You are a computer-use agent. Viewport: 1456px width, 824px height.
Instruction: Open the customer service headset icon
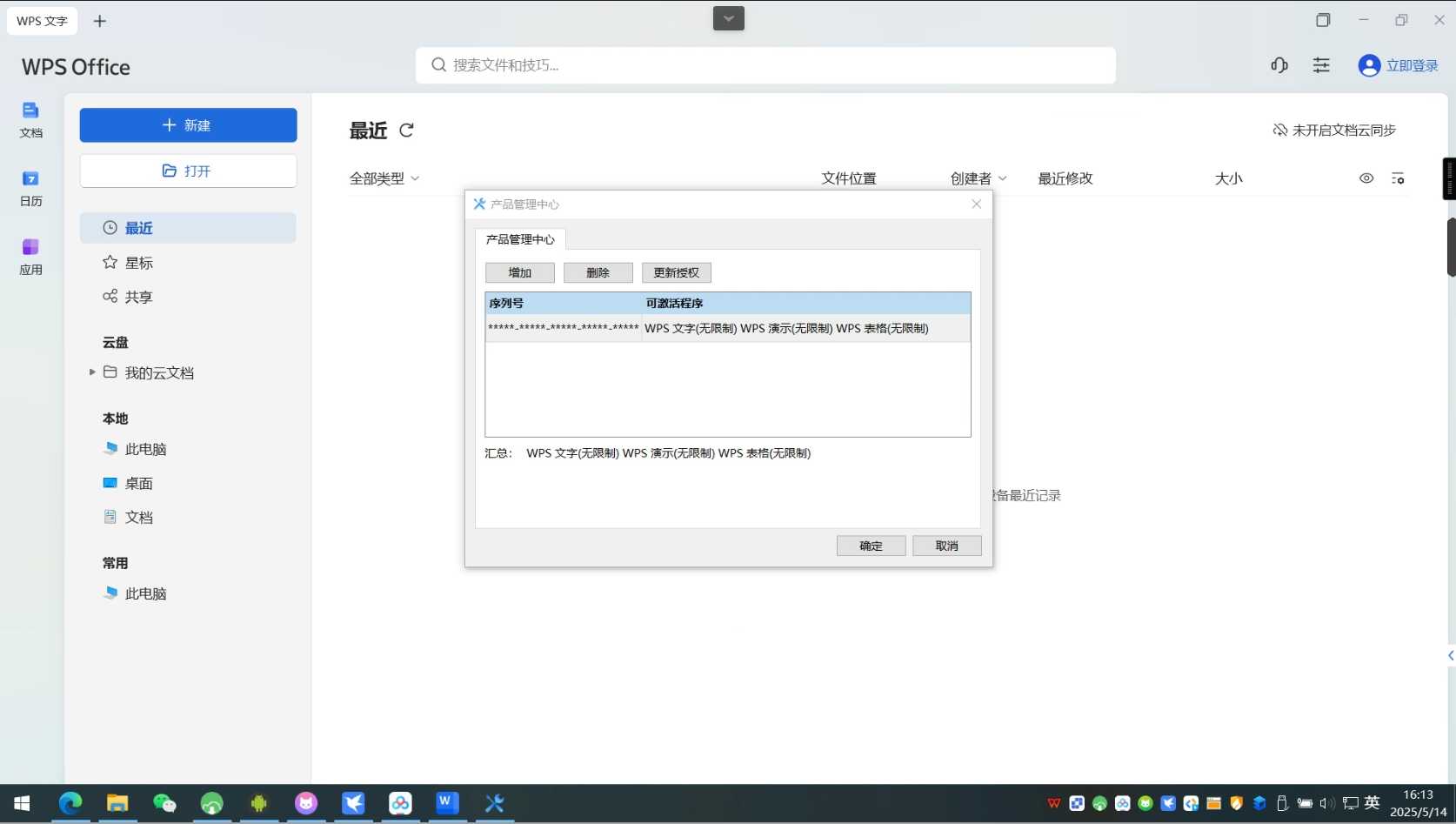tap(1279, 65)
